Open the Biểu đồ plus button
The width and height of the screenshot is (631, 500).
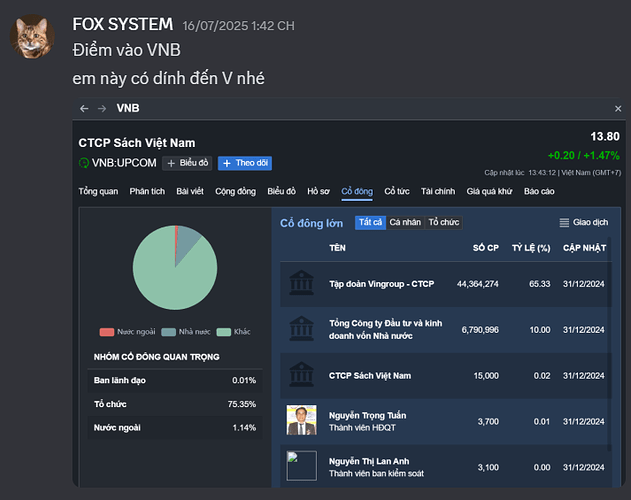[187, 163]
